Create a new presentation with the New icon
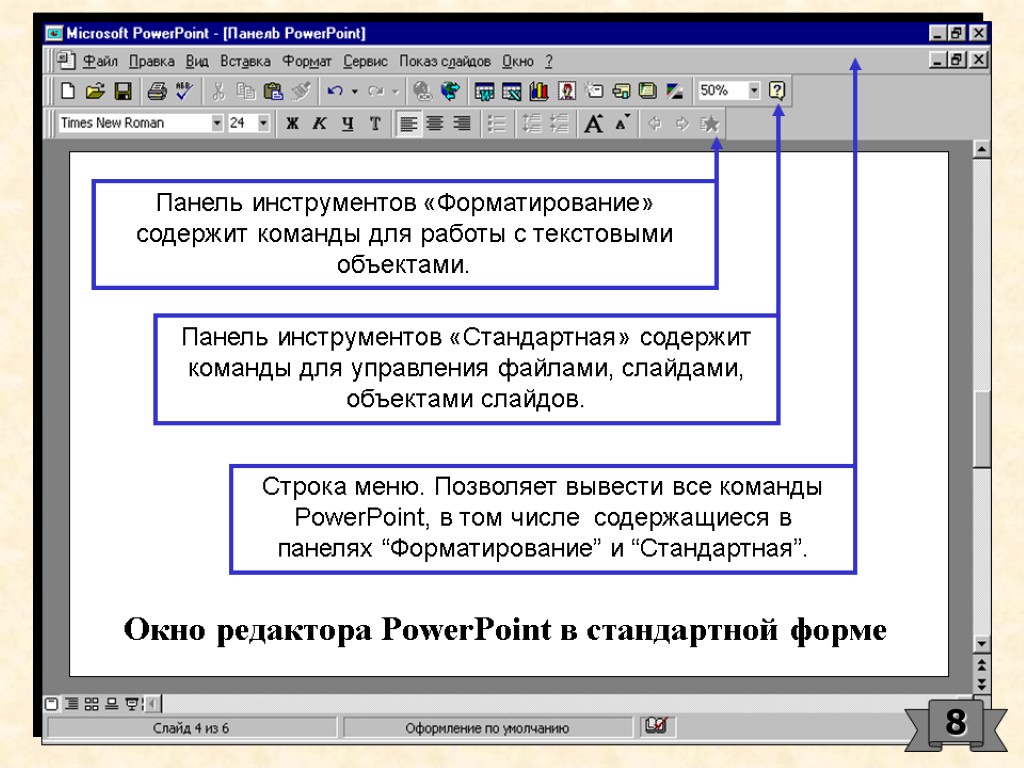The image size is (1024, 768). point(67,91)
